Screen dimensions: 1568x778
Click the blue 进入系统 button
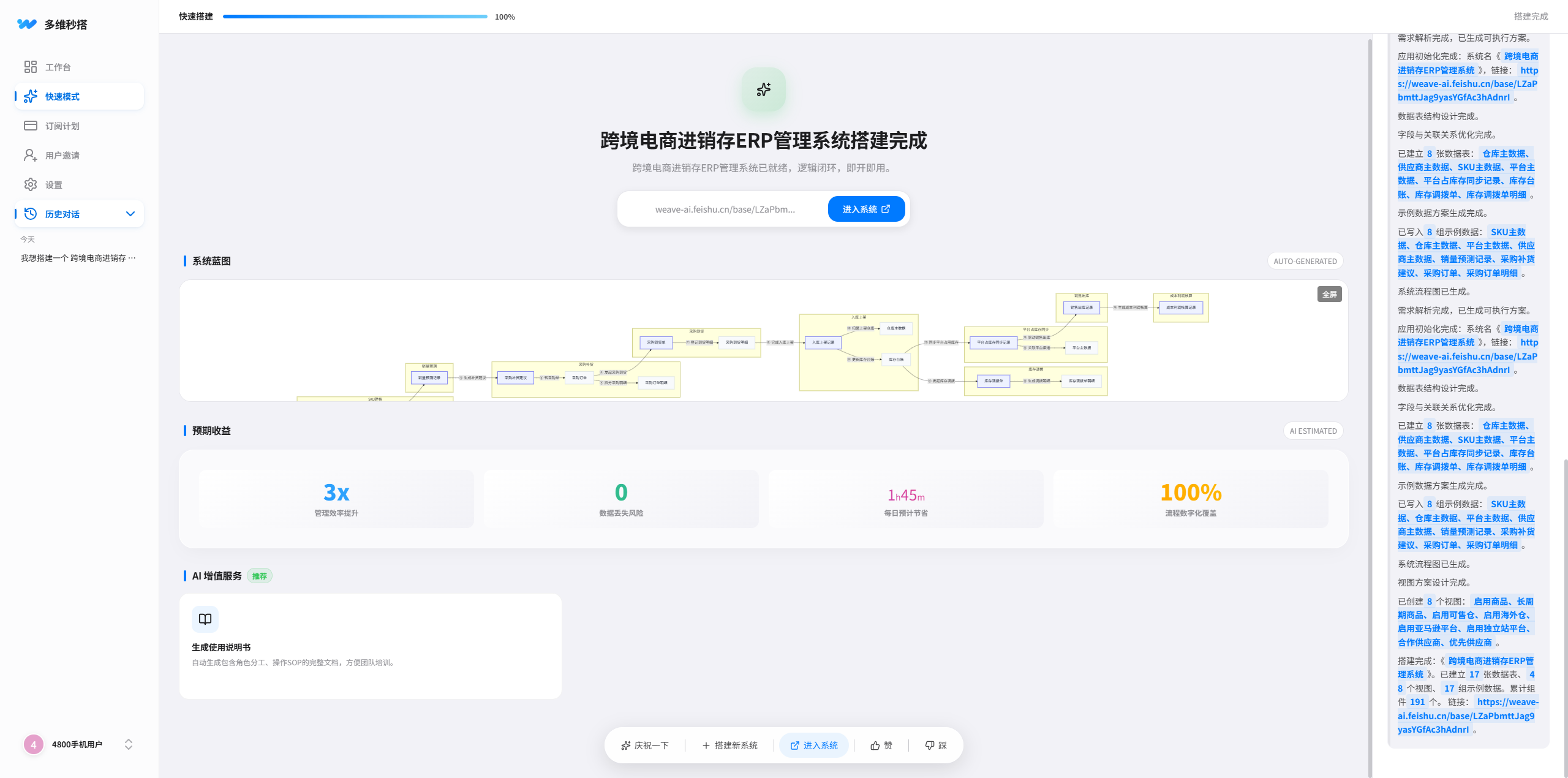(x=866, y=209)
